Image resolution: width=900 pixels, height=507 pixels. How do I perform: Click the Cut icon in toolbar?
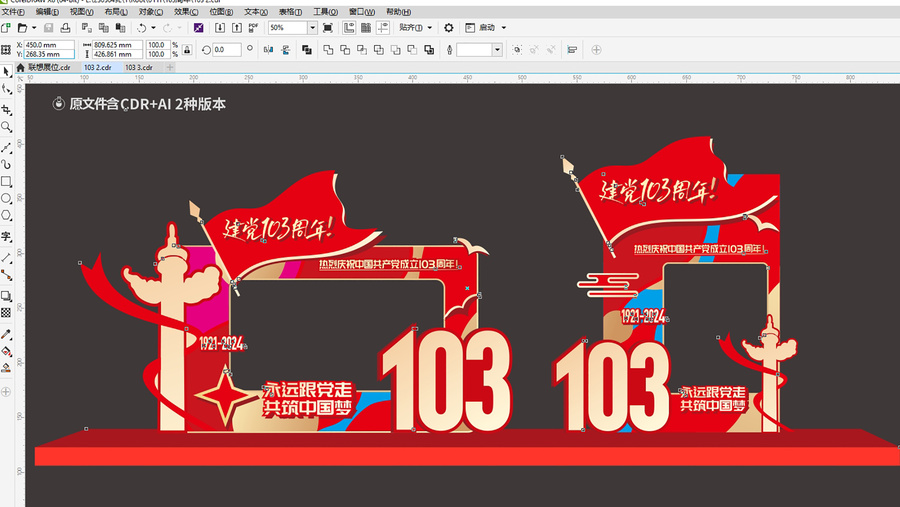(x=86, y=28)
